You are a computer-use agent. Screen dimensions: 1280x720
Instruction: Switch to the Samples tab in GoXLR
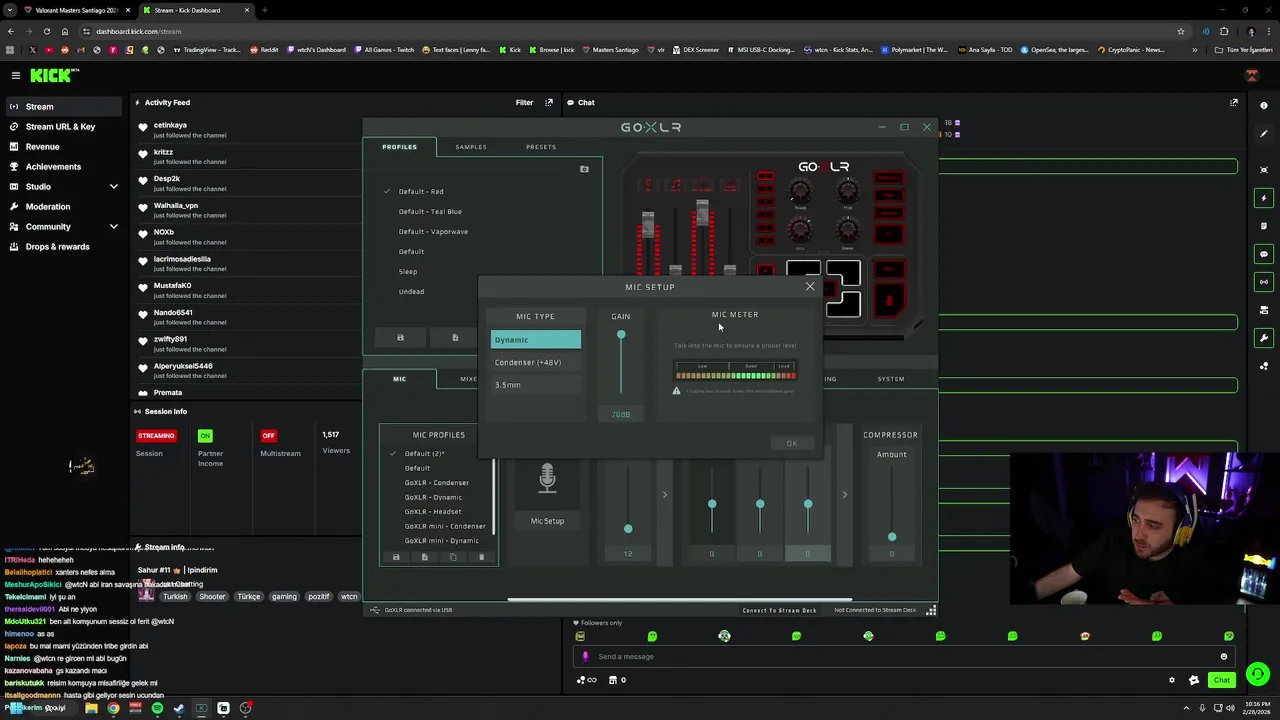point(471,147)
